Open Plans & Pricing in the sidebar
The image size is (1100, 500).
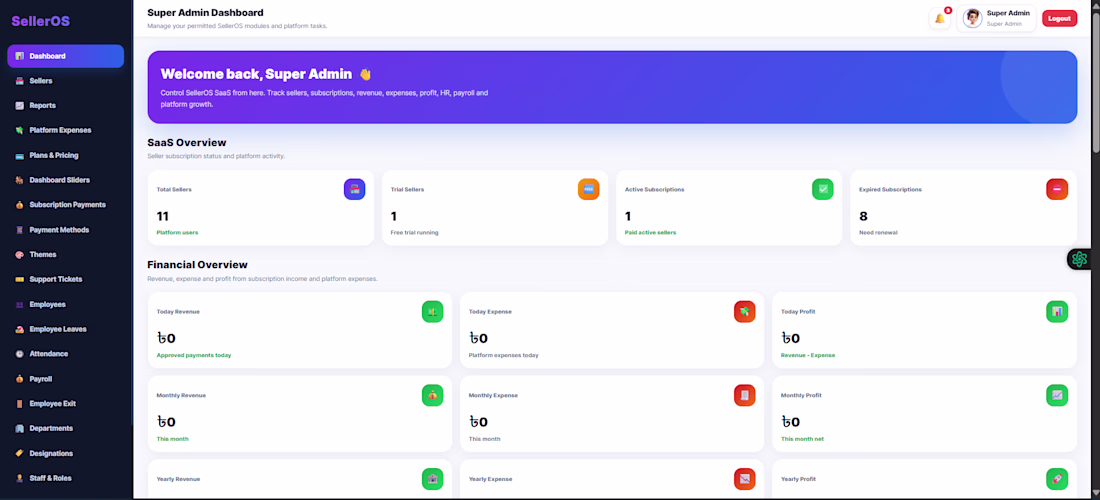(x=66, y=155)
